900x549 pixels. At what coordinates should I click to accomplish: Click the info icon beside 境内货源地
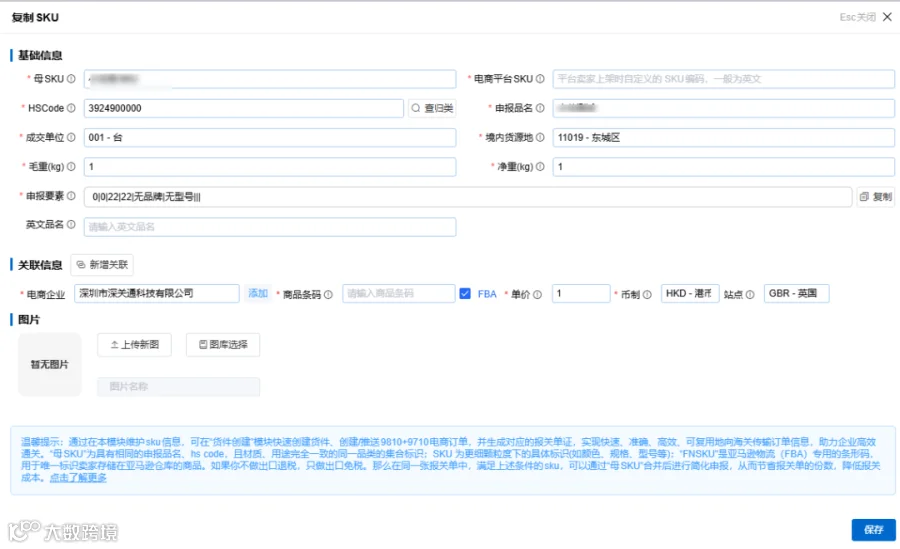coord(540,137)
